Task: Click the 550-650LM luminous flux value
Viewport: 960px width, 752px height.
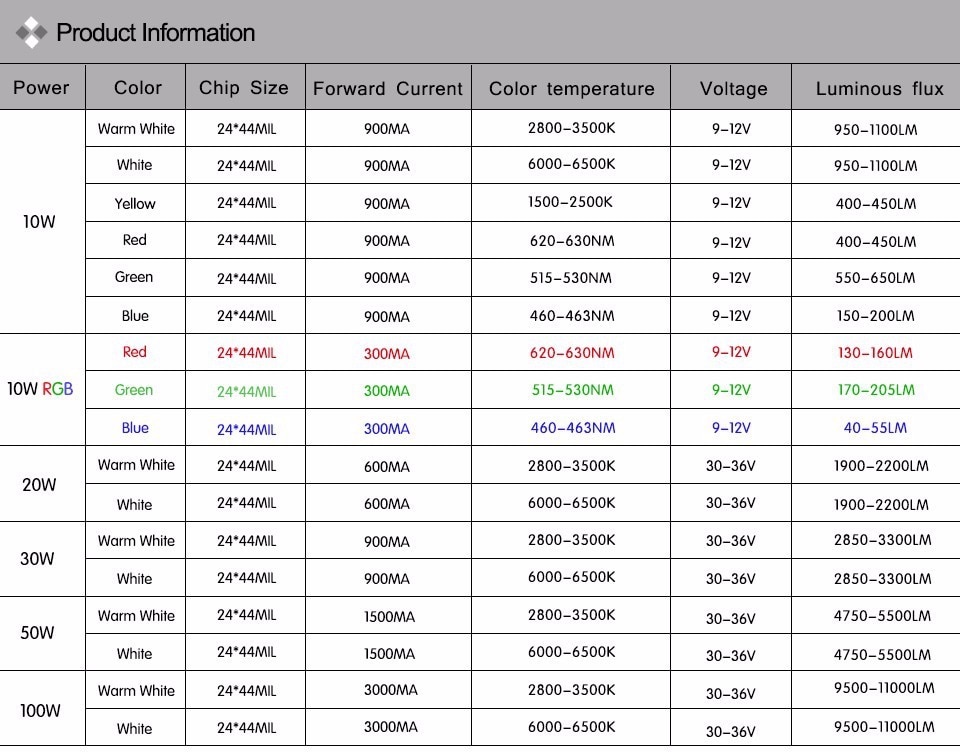Action: pos(875,279)
